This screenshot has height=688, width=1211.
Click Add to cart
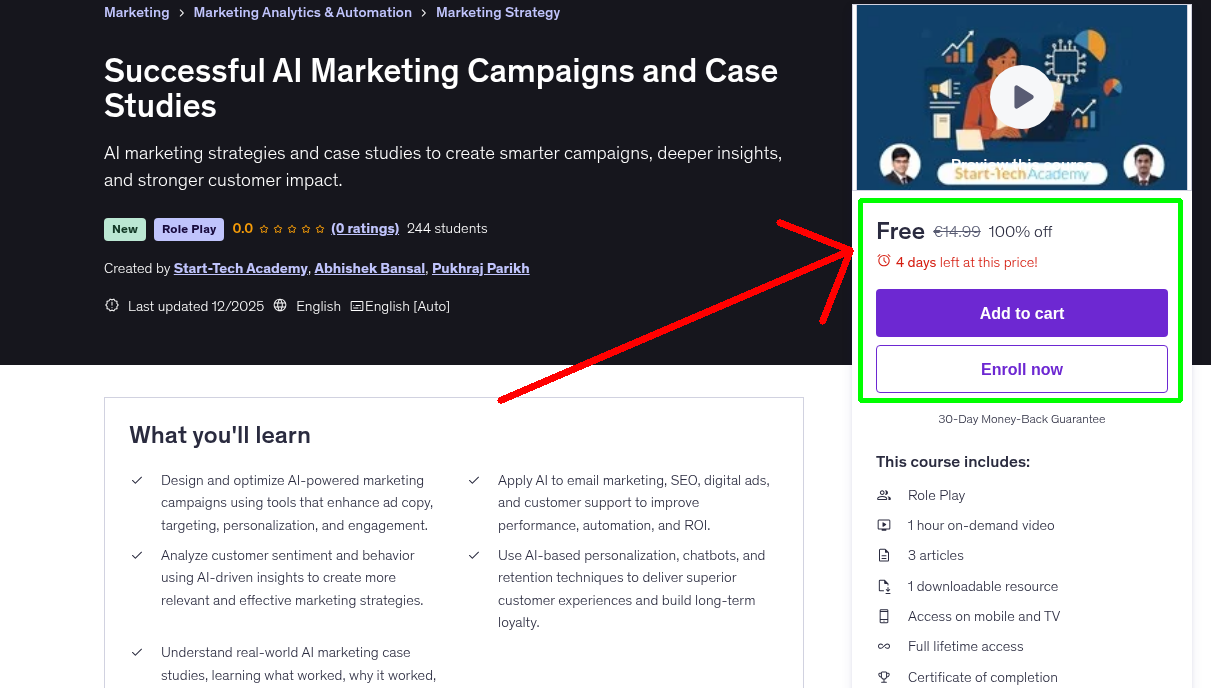click(1021, 313)
